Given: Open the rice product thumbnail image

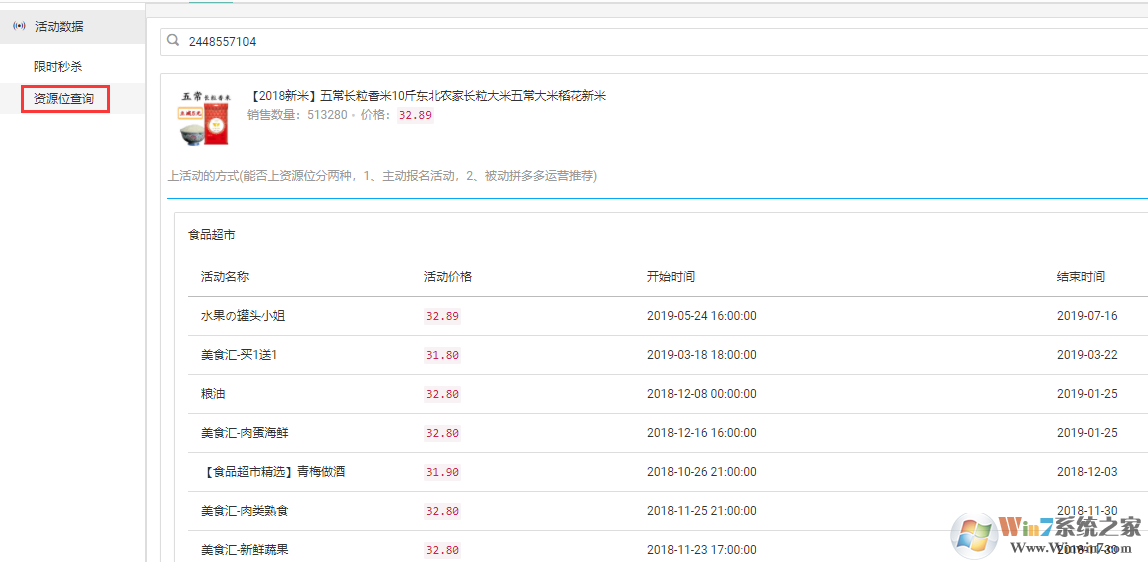Looking at the screenshot, I should point(205,117).
